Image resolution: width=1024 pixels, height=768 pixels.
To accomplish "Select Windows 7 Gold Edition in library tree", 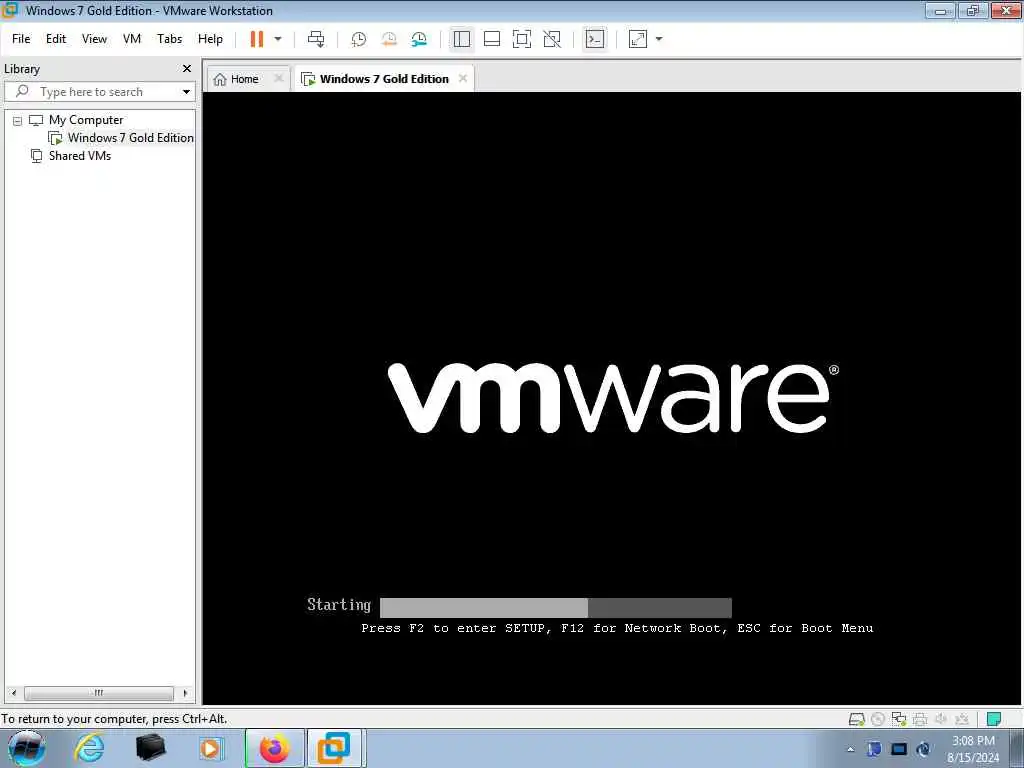I will (x=130, y=138).
